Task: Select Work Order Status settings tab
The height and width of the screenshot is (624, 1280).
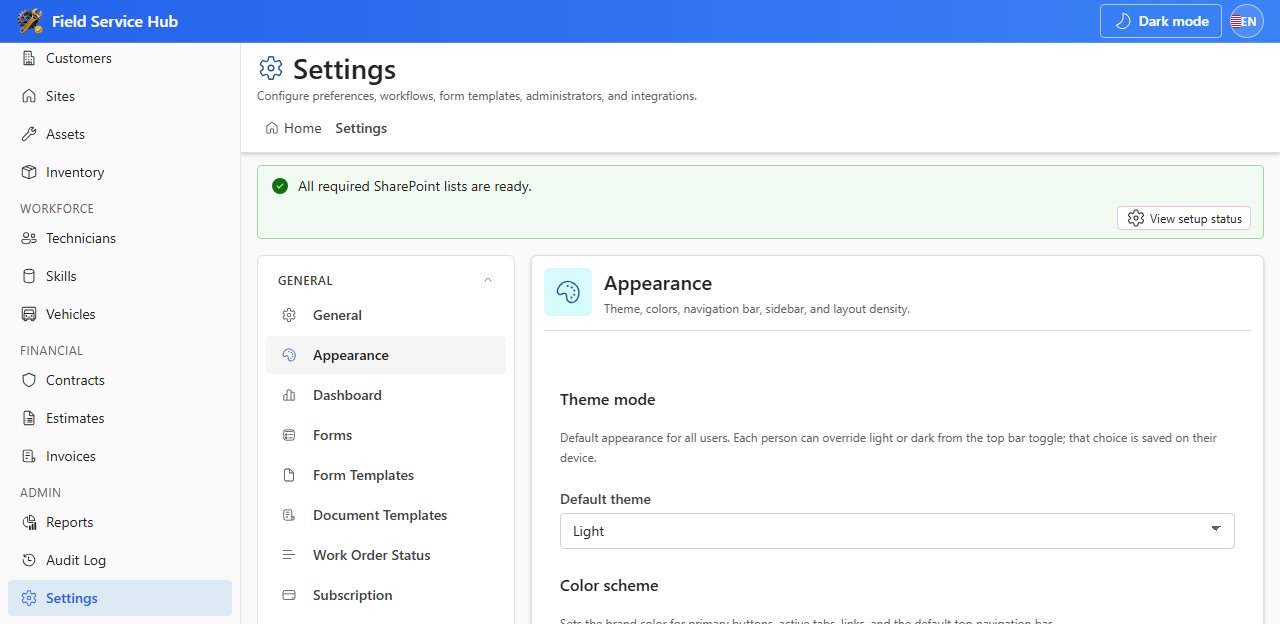Action: (386, 555)
